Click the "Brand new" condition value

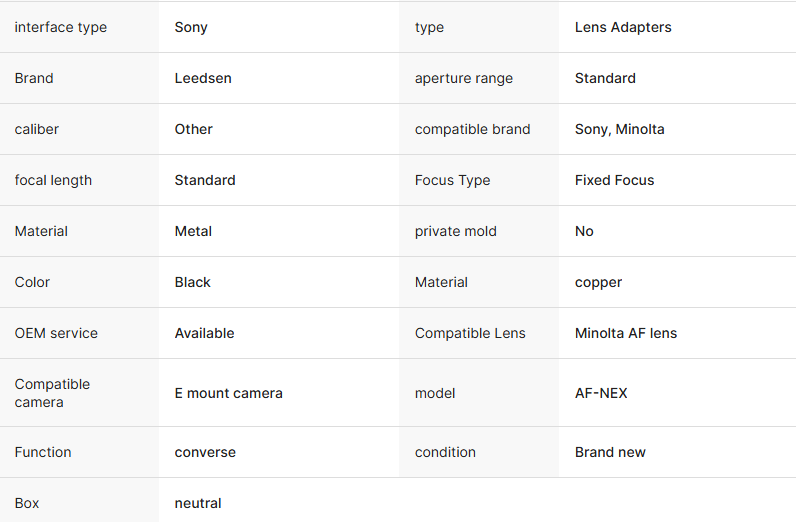(x=610, y=452)
